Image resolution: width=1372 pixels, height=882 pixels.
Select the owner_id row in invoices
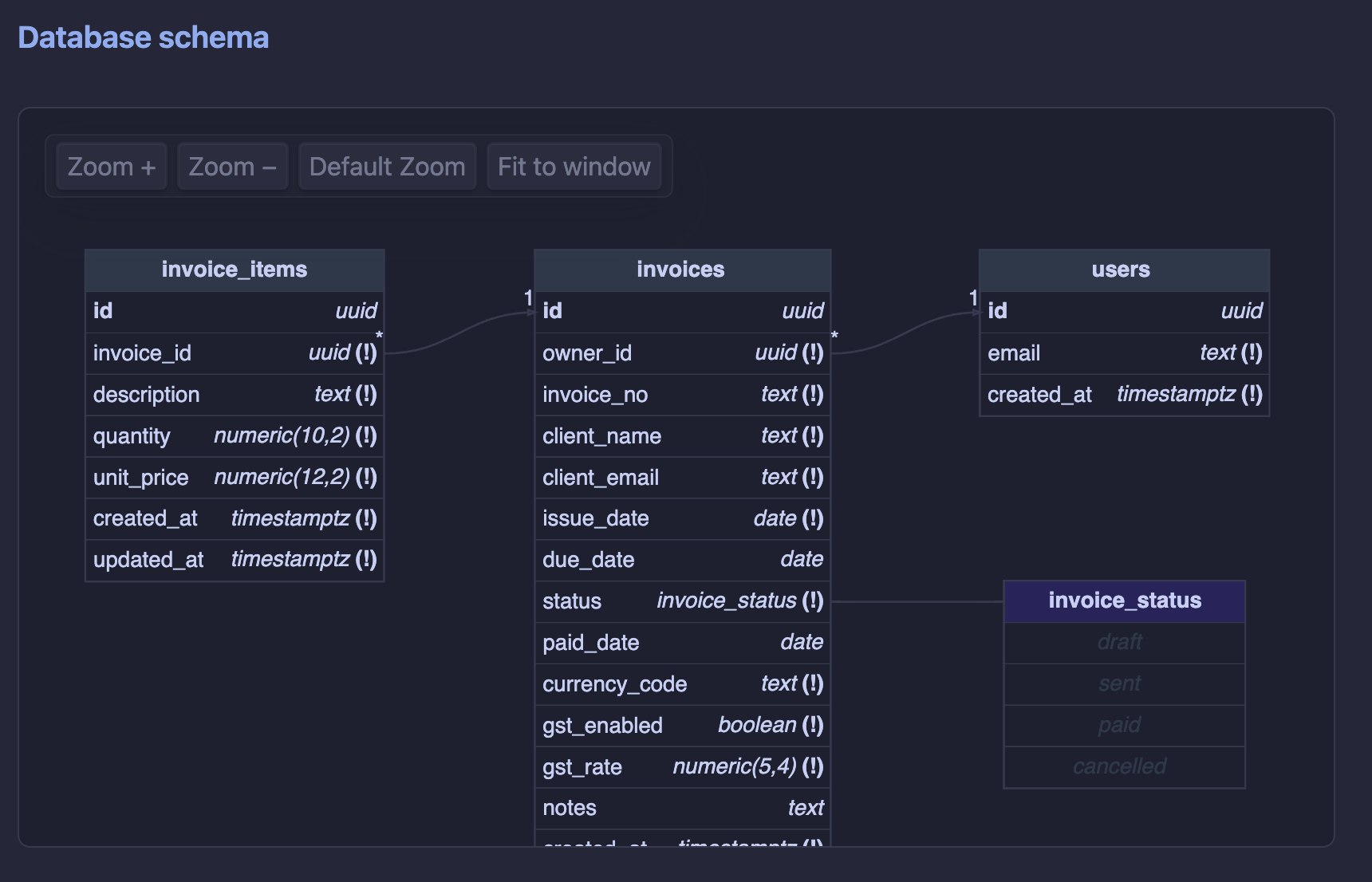(x=681, y=353)
